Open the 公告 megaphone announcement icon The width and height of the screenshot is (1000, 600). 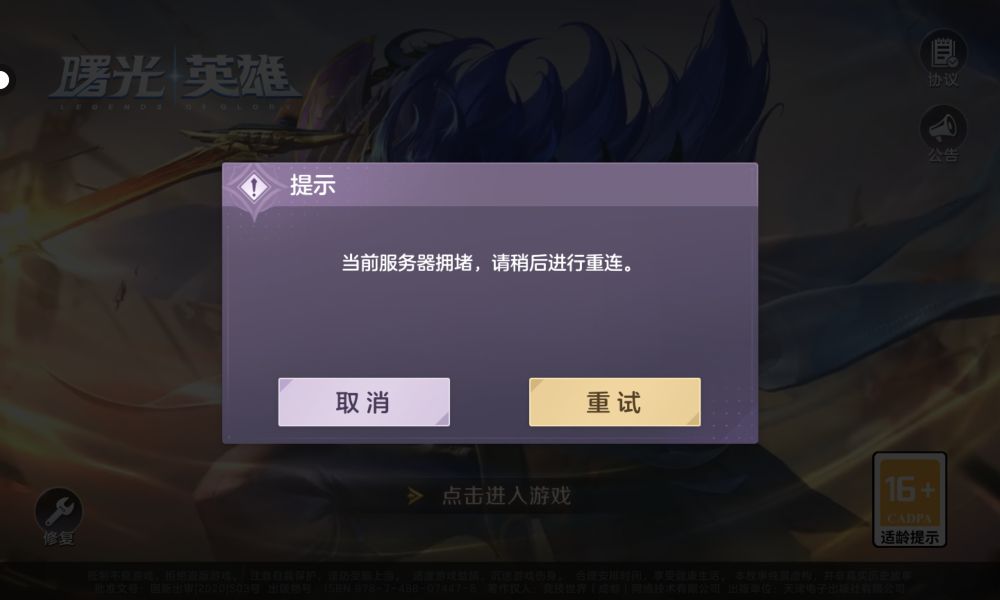[x=943, y=128]
